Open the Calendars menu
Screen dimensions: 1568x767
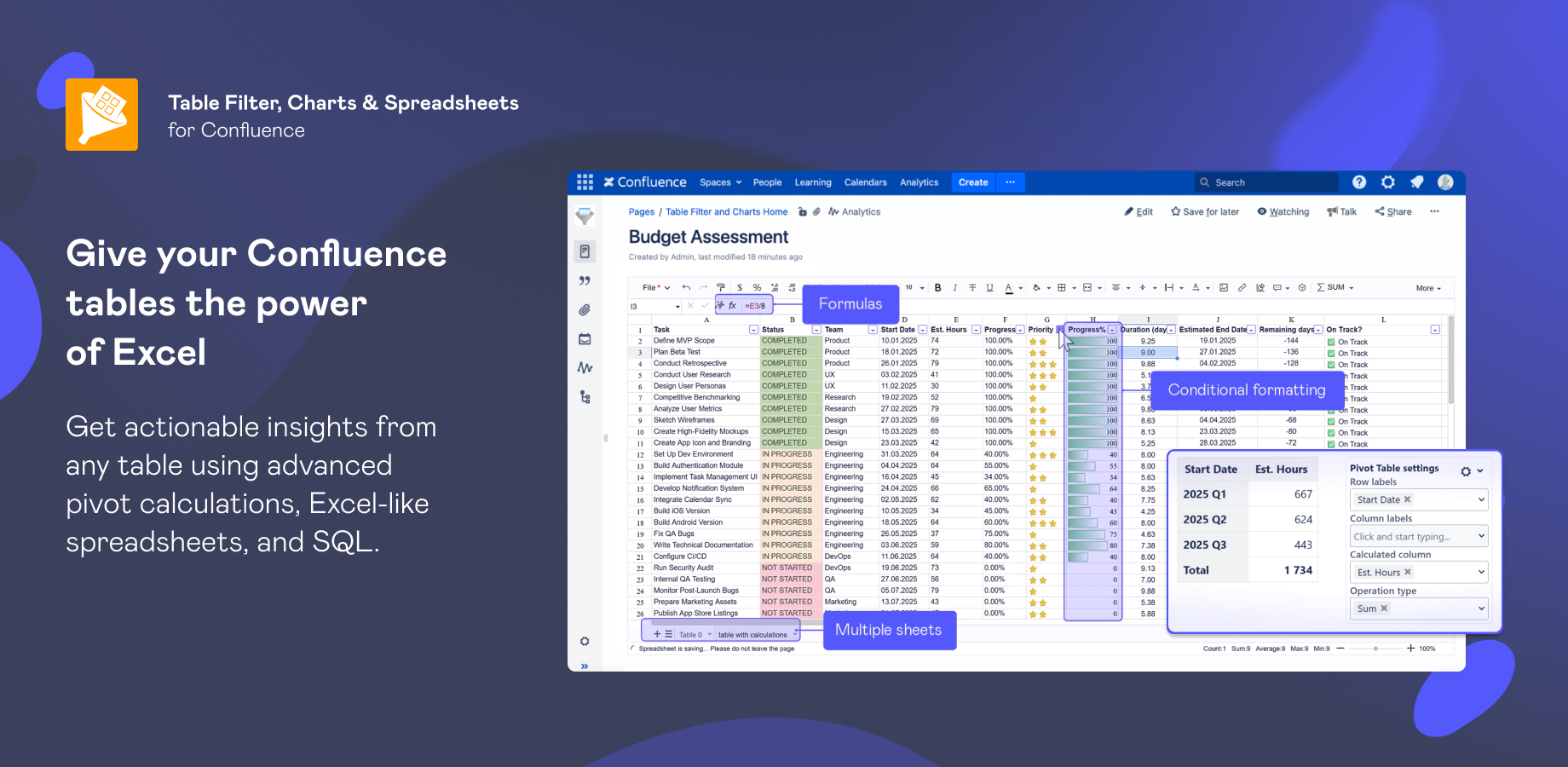point(865,182)
